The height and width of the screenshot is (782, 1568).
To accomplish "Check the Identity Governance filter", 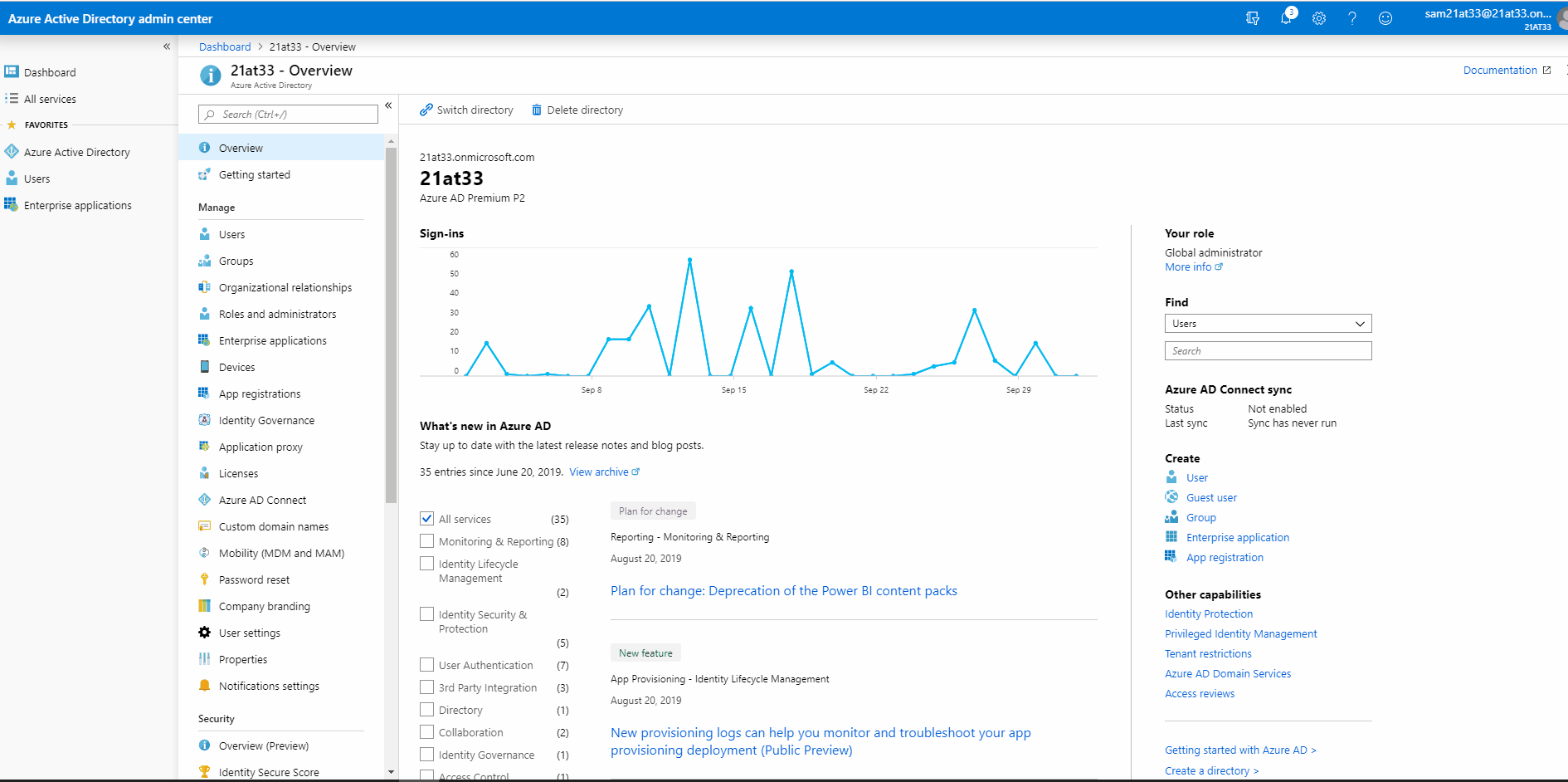I will 426,754.
